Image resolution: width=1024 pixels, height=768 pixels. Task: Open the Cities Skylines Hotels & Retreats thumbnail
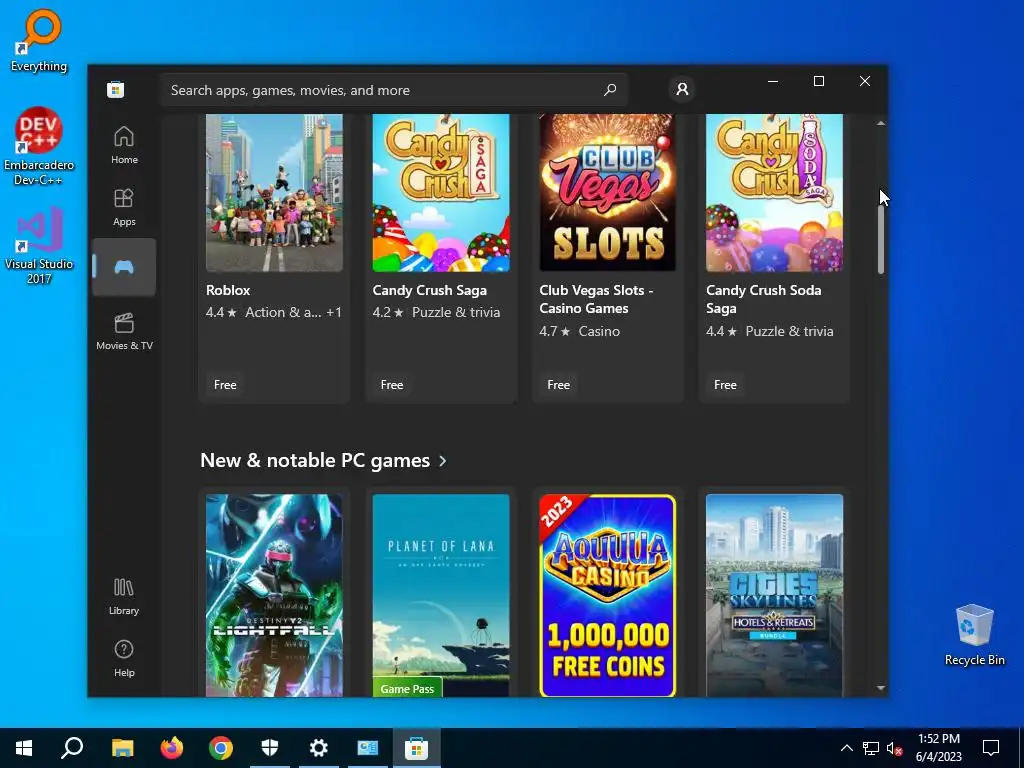pyautogui.click(x=775, y=595)
